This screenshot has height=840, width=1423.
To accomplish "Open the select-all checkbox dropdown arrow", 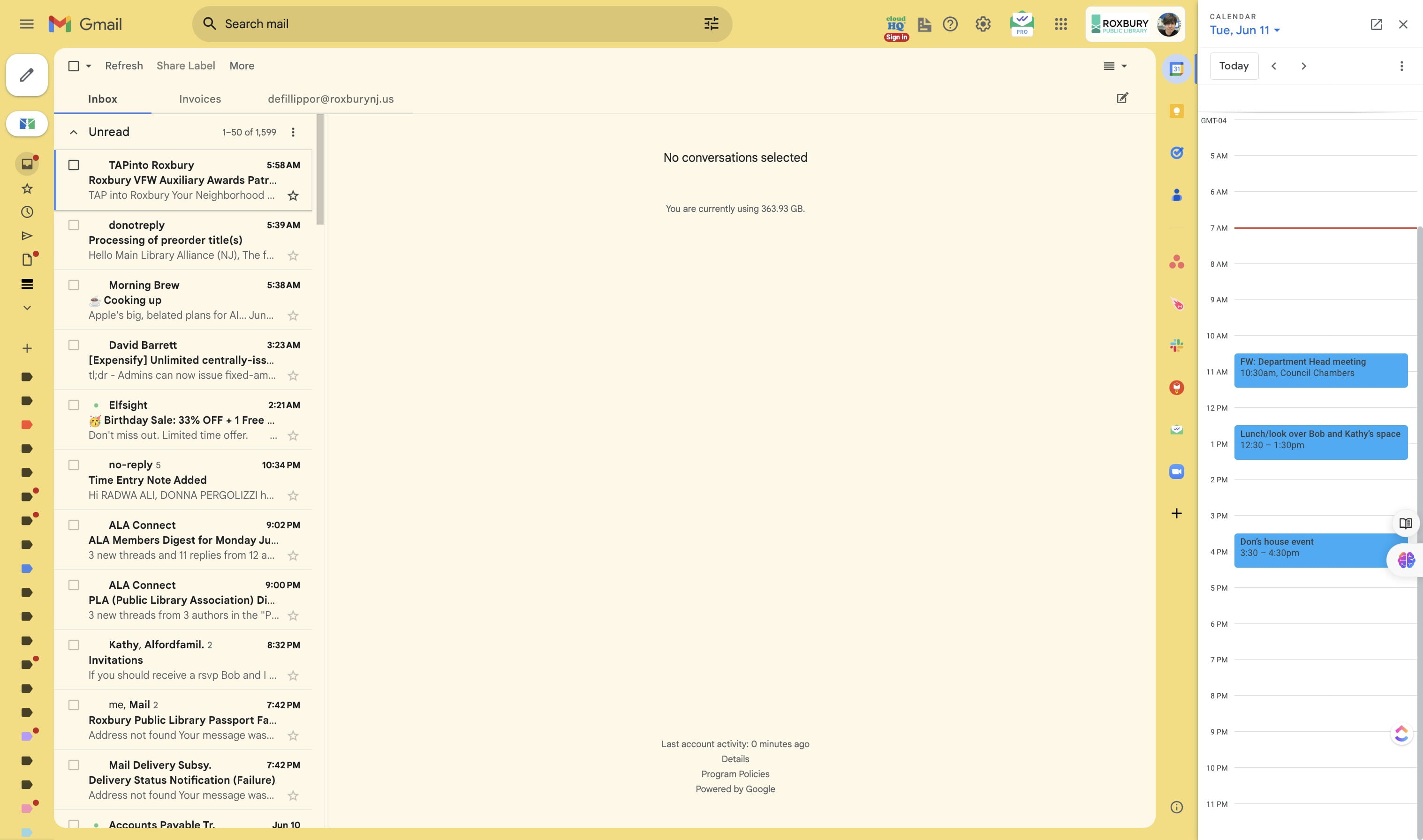I will (x=88, y=66).
